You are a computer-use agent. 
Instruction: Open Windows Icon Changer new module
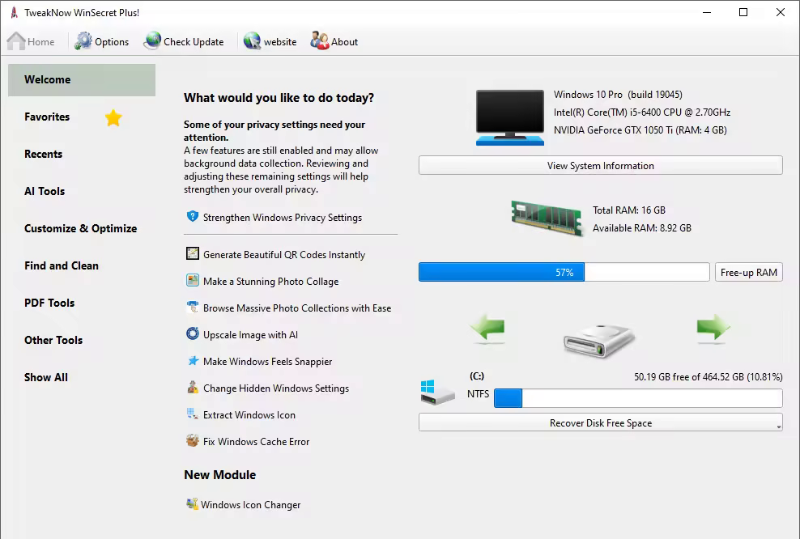tap(250, 505)
